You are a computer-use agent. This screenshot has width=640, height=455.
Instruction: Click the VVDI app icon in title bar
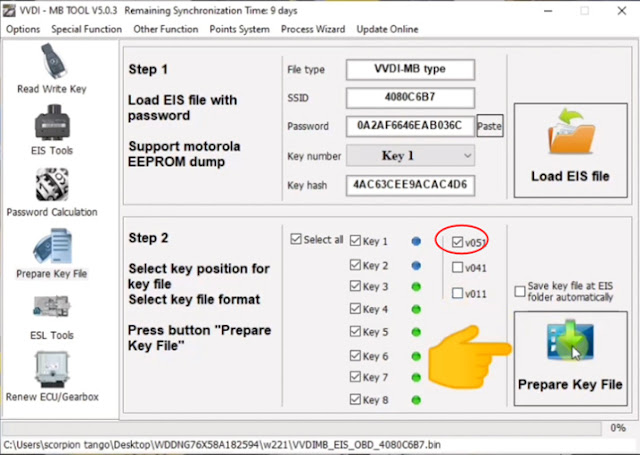click(x=9, y=11)
